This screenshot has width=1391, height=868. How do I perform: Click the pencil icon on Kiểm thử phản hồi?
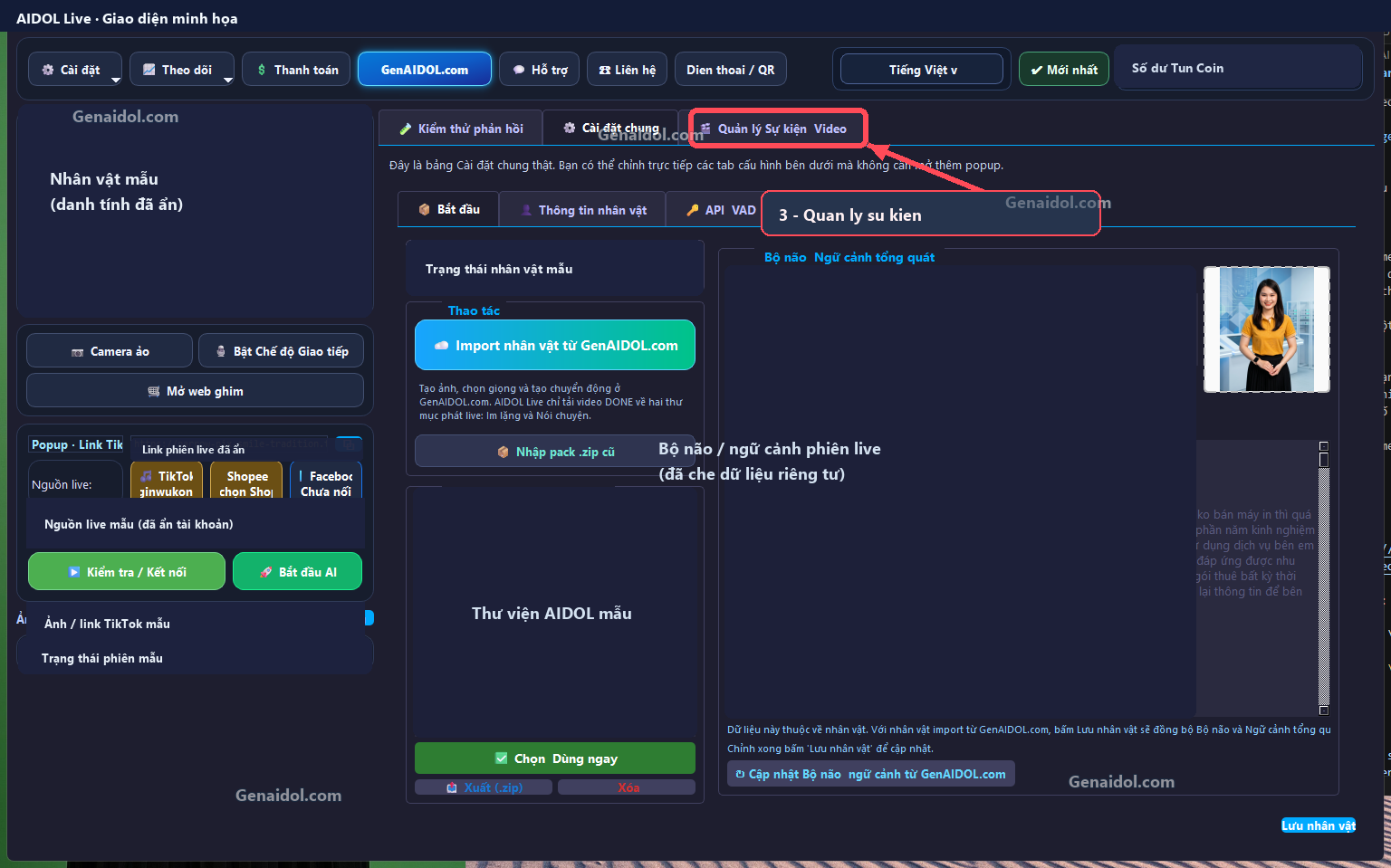[x=406, y=129]
